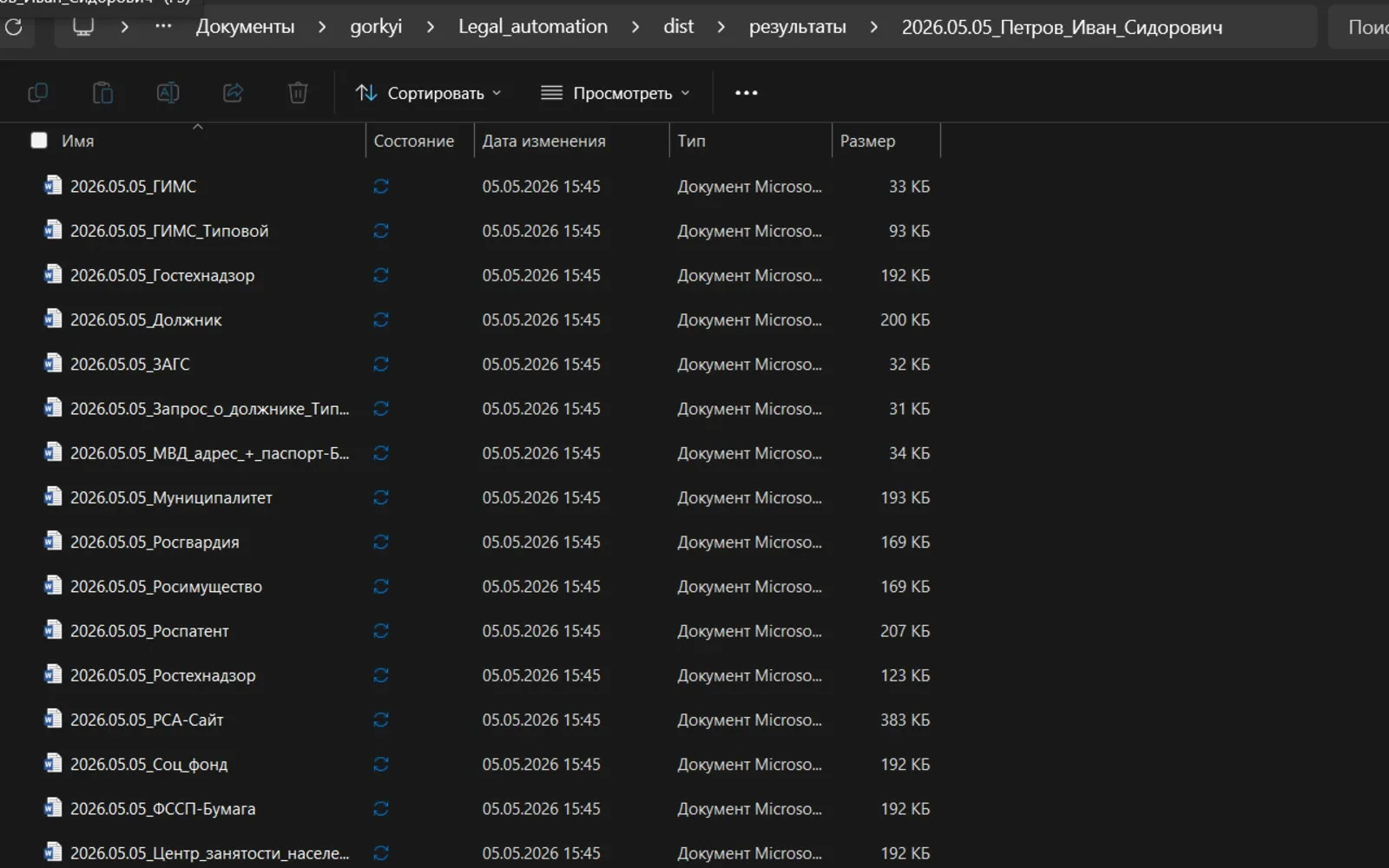Select the file 2026.05.05_ГИМС_Типовой

[x=169, y=231]
